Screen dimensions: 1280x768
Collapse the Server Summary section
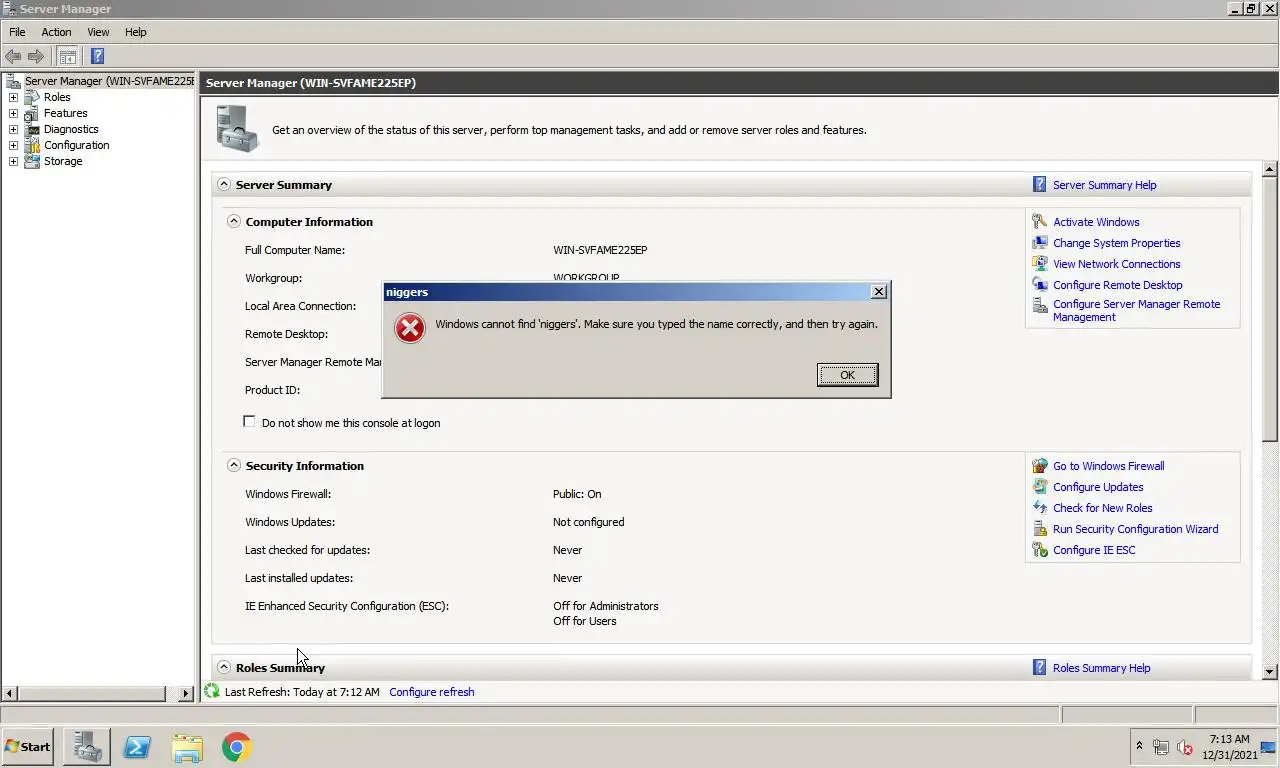coord(224,184)
